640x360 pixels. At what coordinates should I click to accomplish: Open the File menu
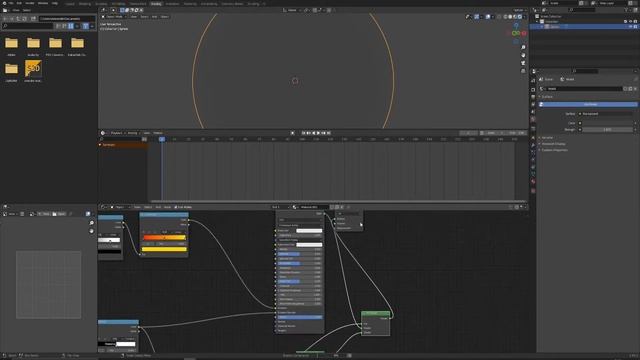click(11, 3)
